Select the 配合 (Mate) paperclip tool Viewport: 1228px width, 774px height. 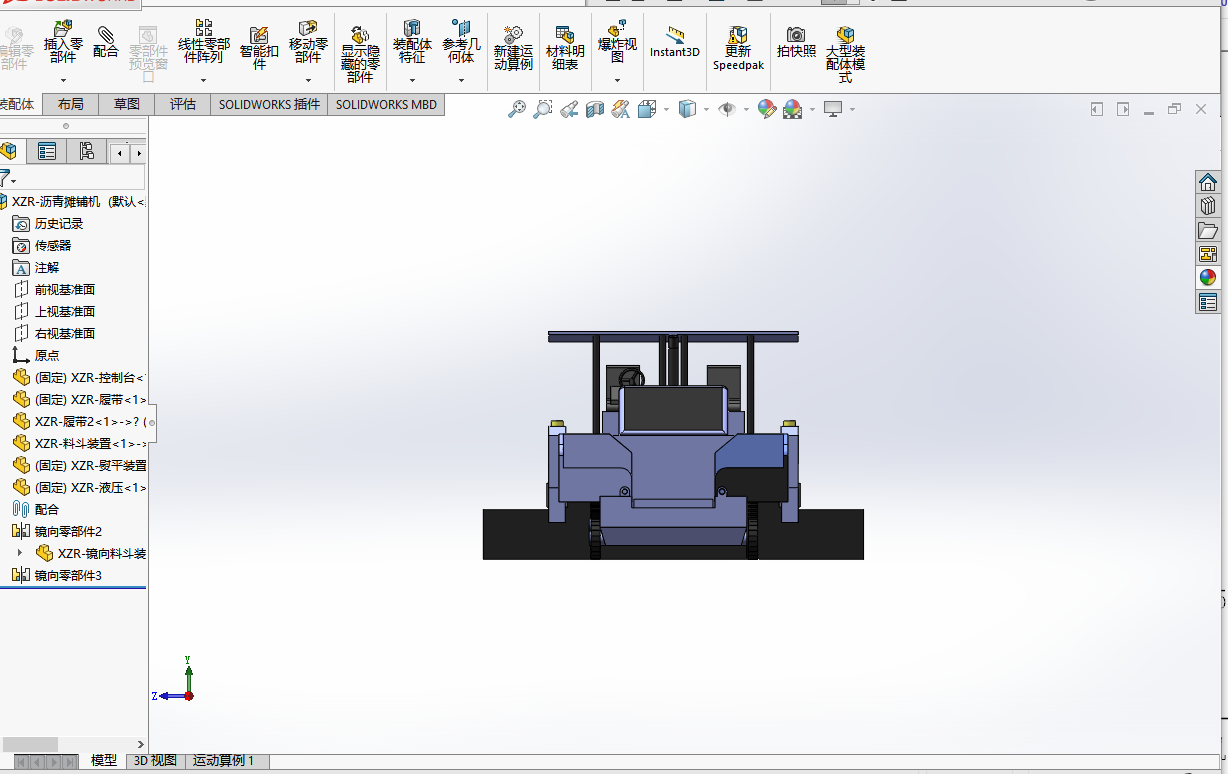(105, 43)
